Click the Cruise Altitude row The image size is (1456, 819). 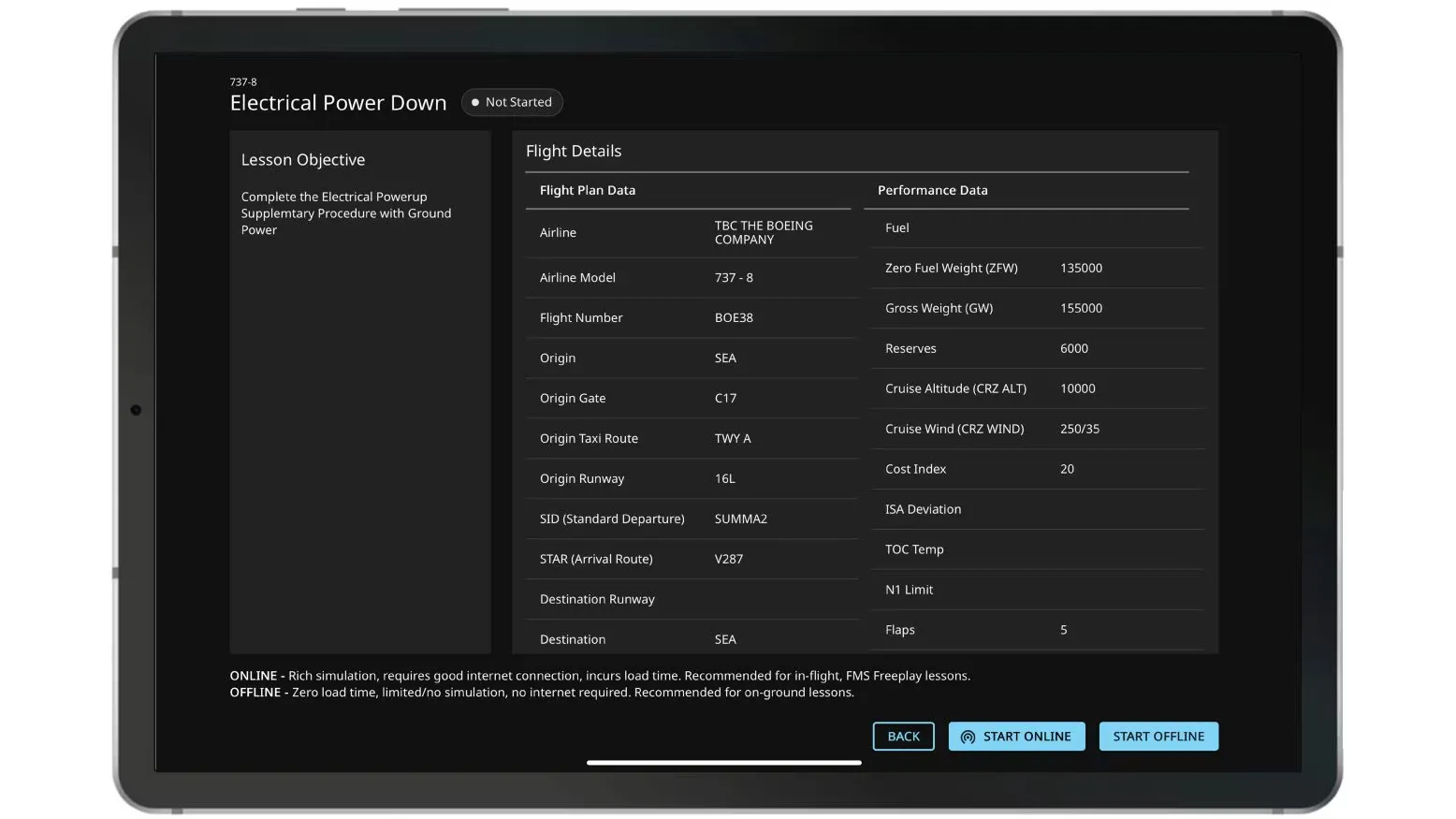1034,388
